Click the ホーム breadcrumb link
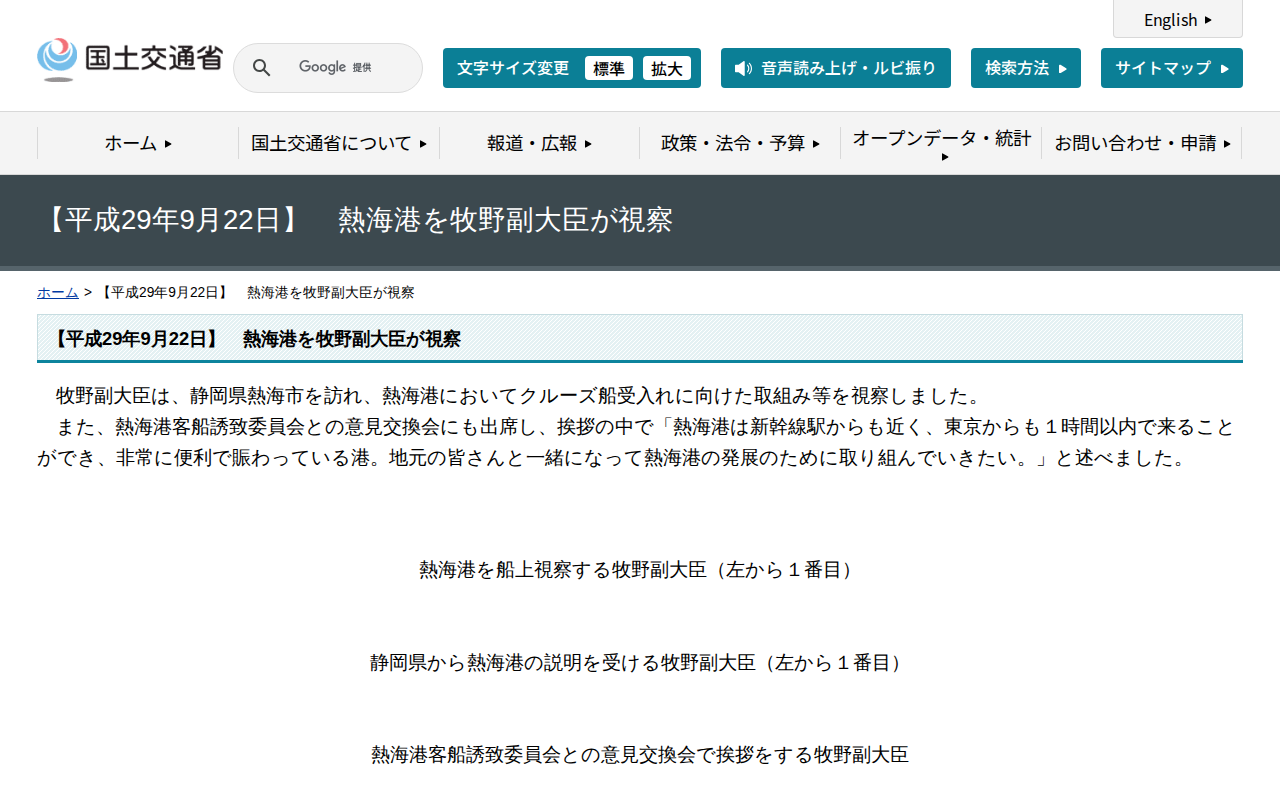The image size is (1280, 800). click(57, 292)
